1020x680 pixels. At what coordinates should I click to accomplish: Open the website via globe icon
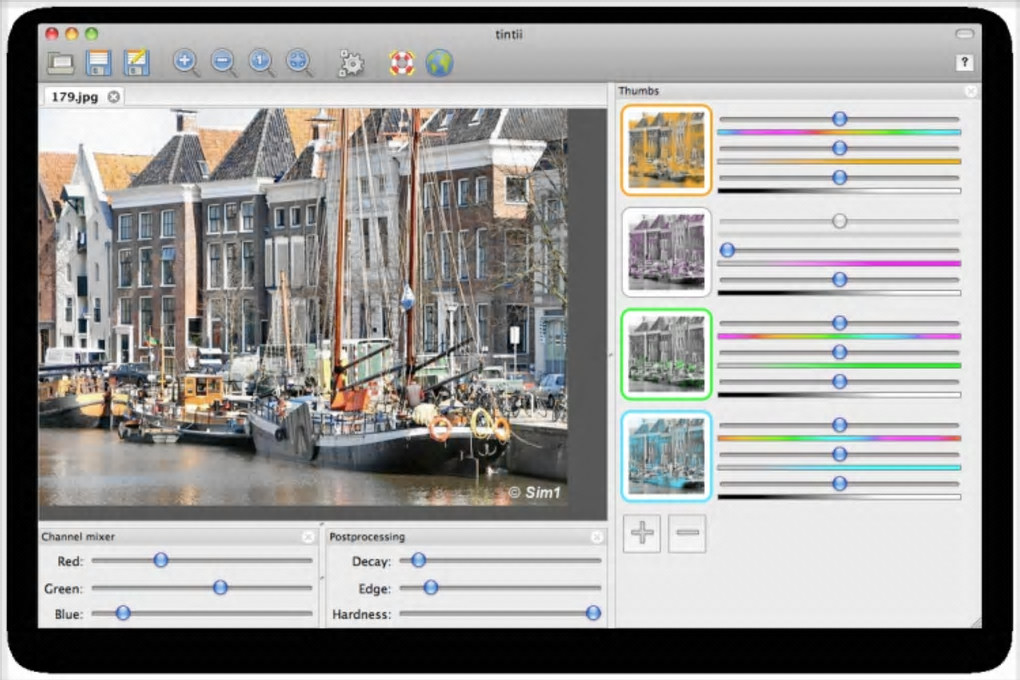click(x=439, y=63)
